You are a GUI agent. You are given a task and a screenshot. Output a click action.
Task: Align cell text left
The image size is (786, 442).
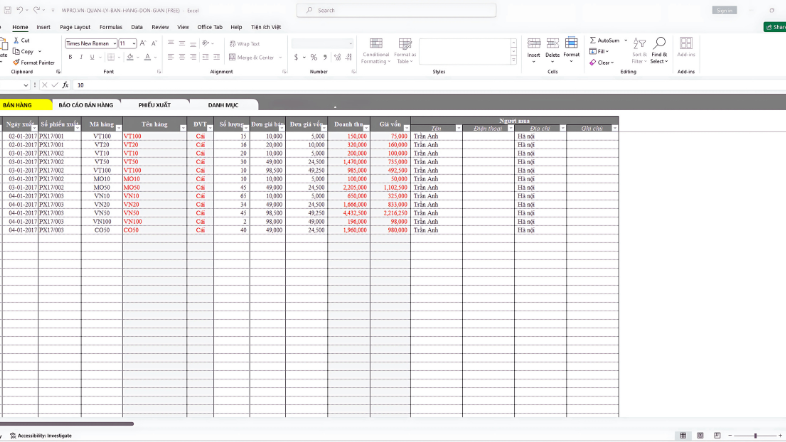(171, 57)
